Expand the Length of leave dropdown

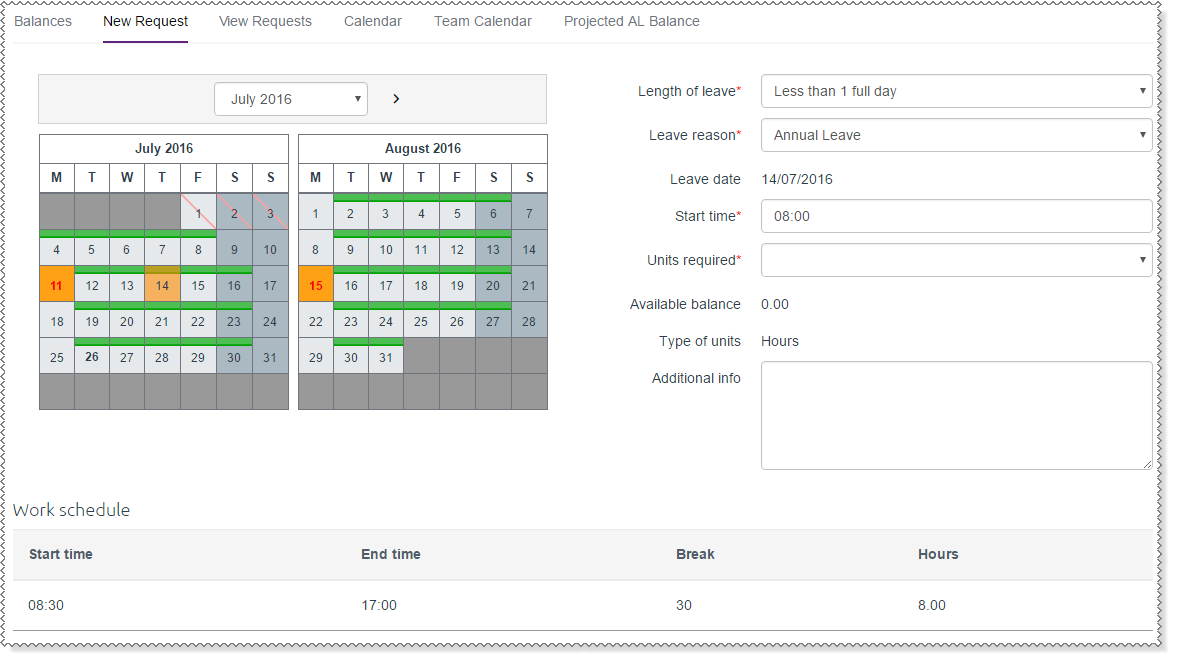pyautogui.click(x=956, y=91)
